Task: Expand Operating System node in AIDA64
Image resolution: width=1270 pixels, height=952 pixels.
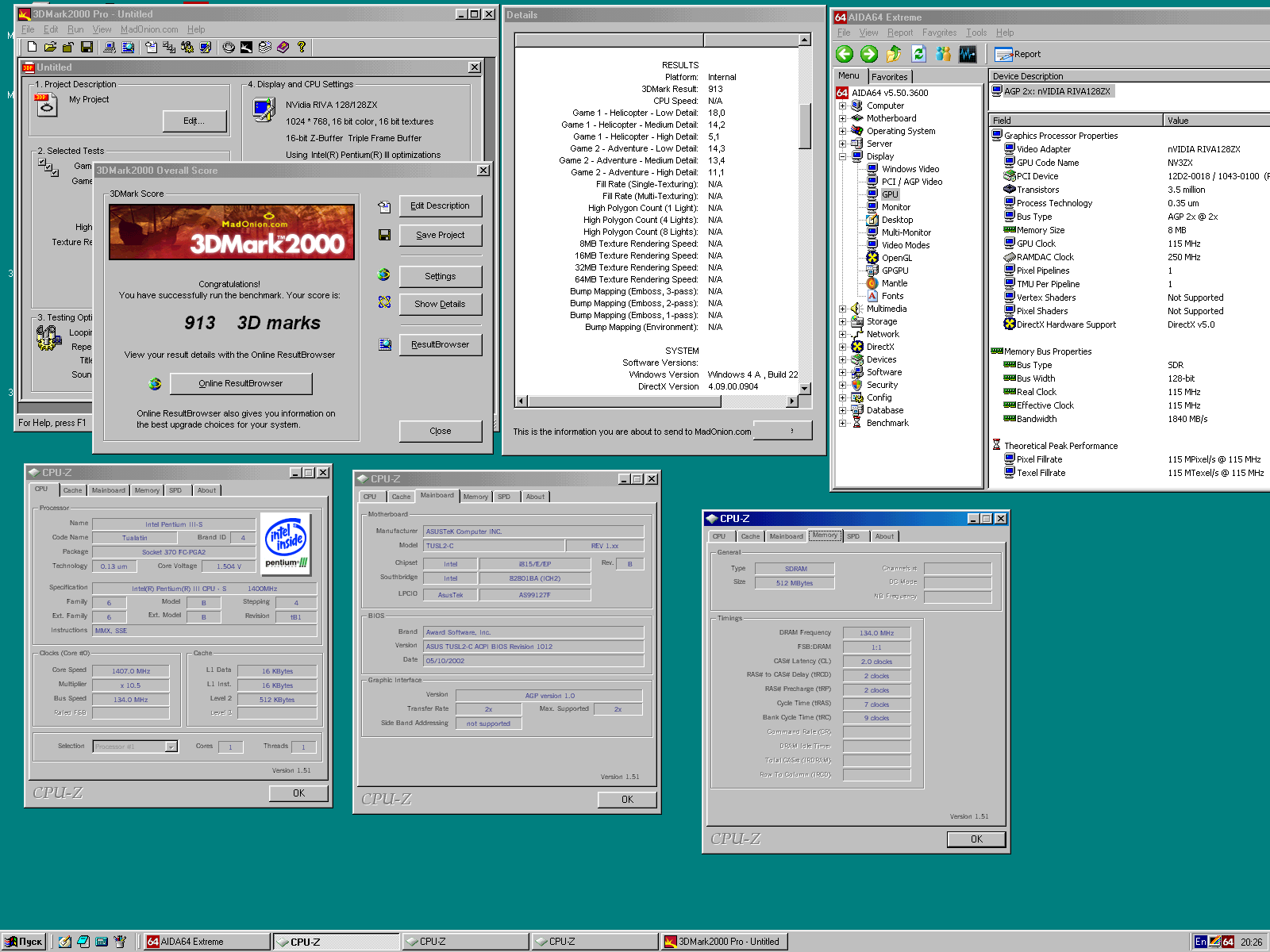Action: pos(842,131)
